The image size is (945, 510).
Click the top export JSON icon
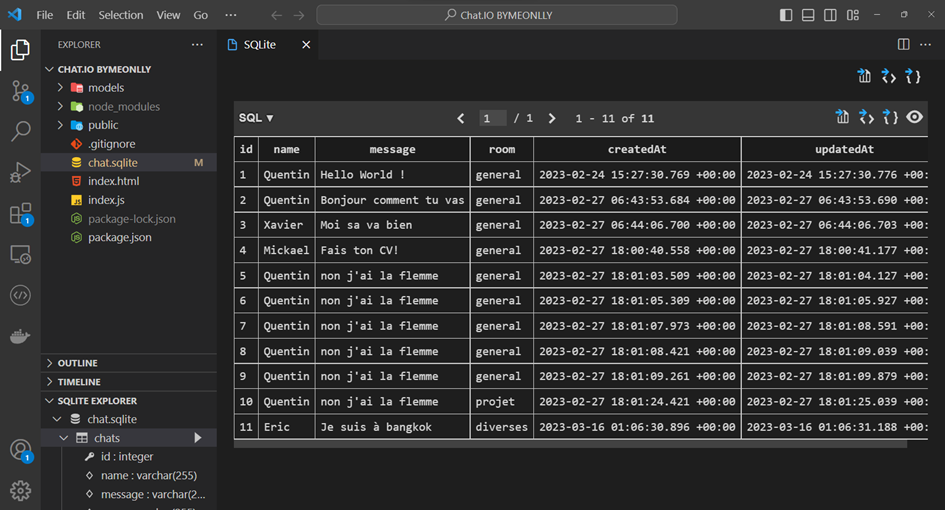(913, 76)
